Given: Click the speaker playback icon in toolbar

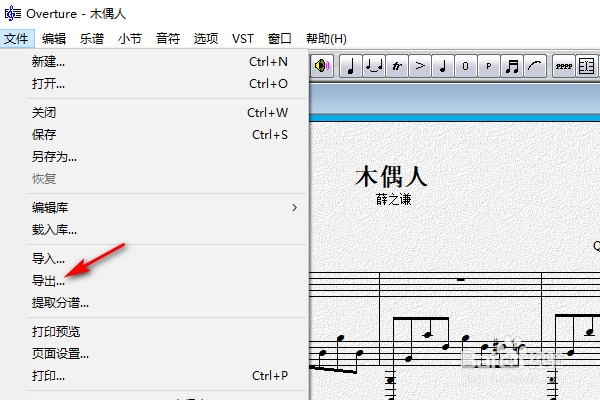Looking at the screenshot, I should pos(322,66).
